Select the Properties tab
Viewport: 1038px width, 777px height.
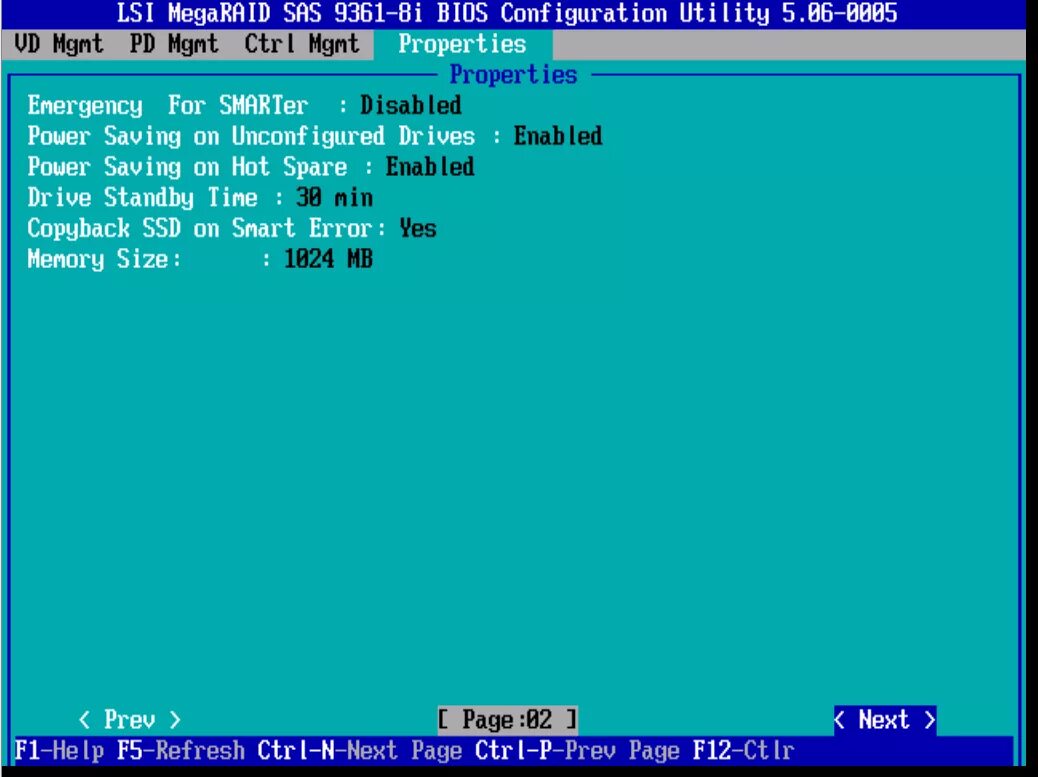[463, 44]
